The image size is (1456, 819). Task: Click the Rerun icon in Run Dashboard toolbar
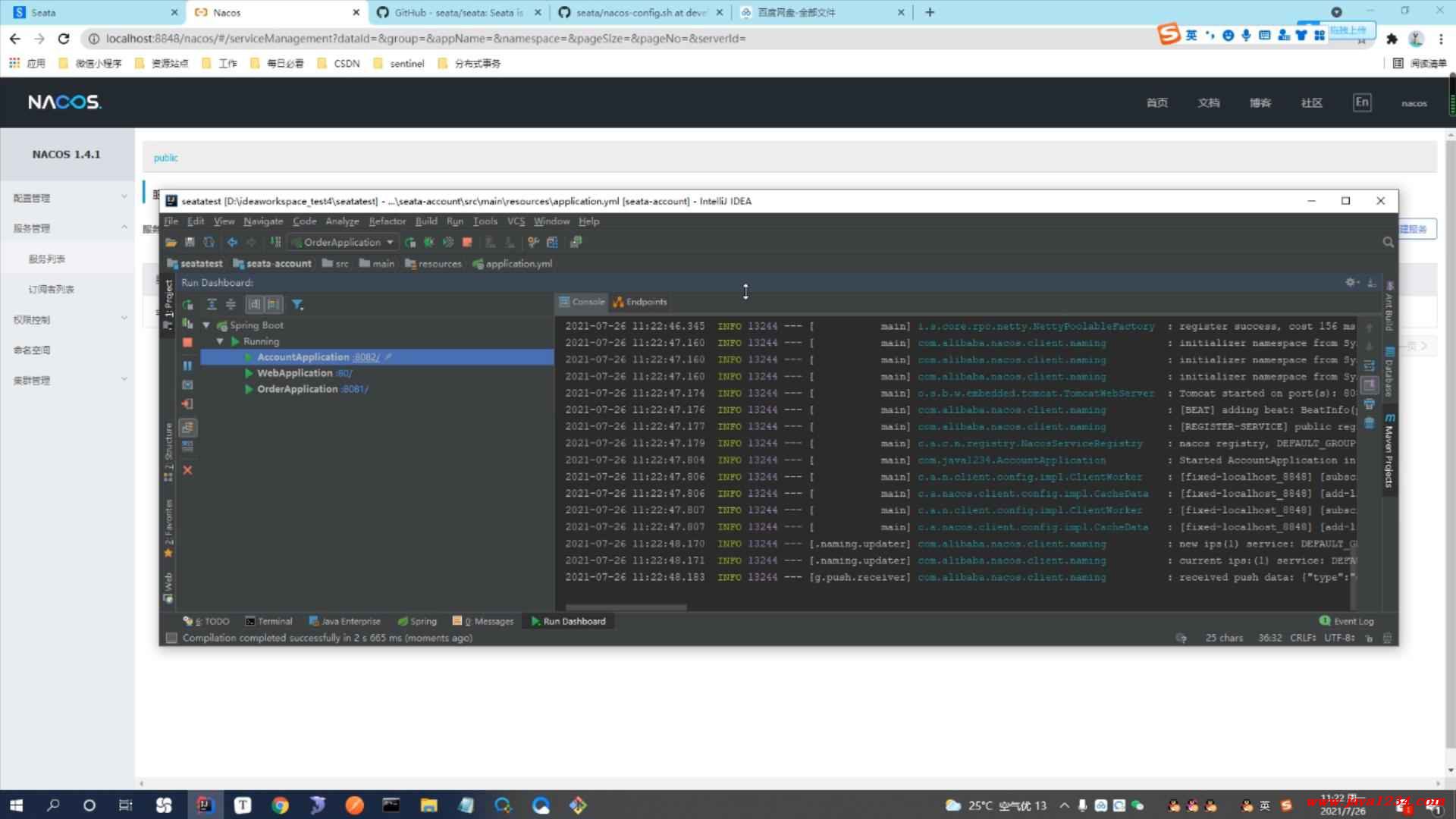coord(188,305)
